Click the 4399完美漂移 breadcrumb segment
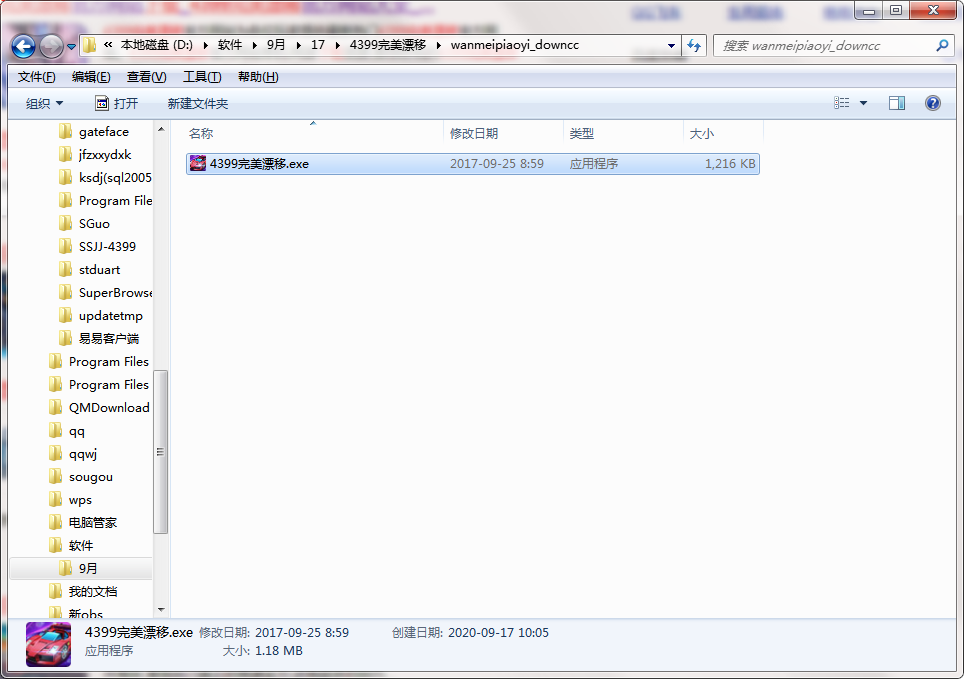Screen dimensions: 964x679 [x=388, y=45]
